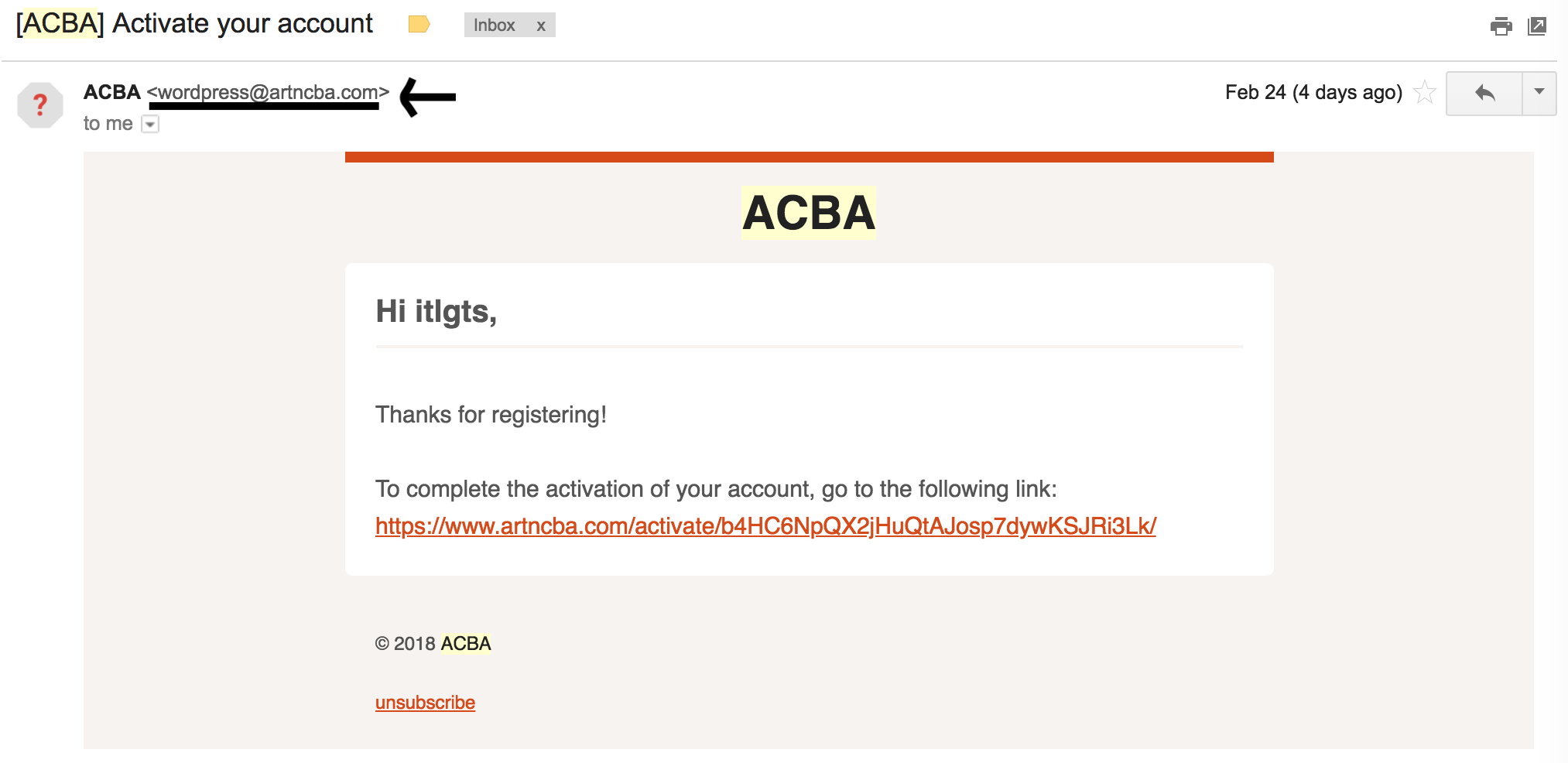1568x763 pixels.
Task: Click the orange-red header bar
Action: click(x=809, y=157)
